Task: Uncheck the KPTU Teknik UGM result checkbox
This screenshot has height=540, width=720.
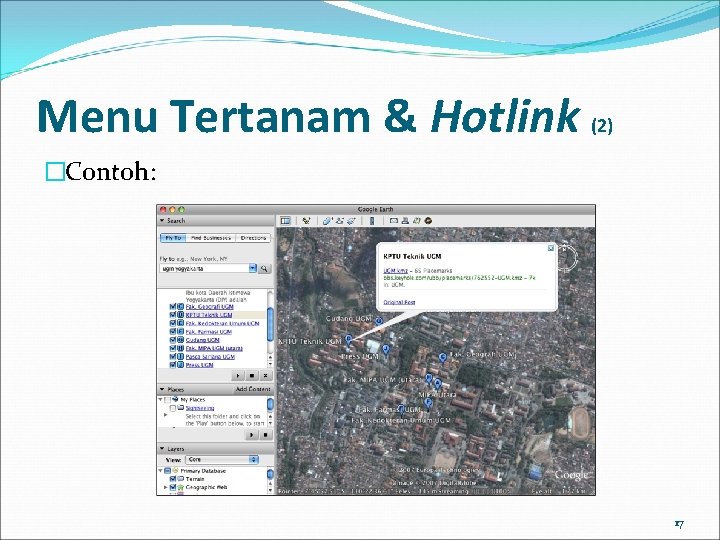Action: [x=173, y=315]
